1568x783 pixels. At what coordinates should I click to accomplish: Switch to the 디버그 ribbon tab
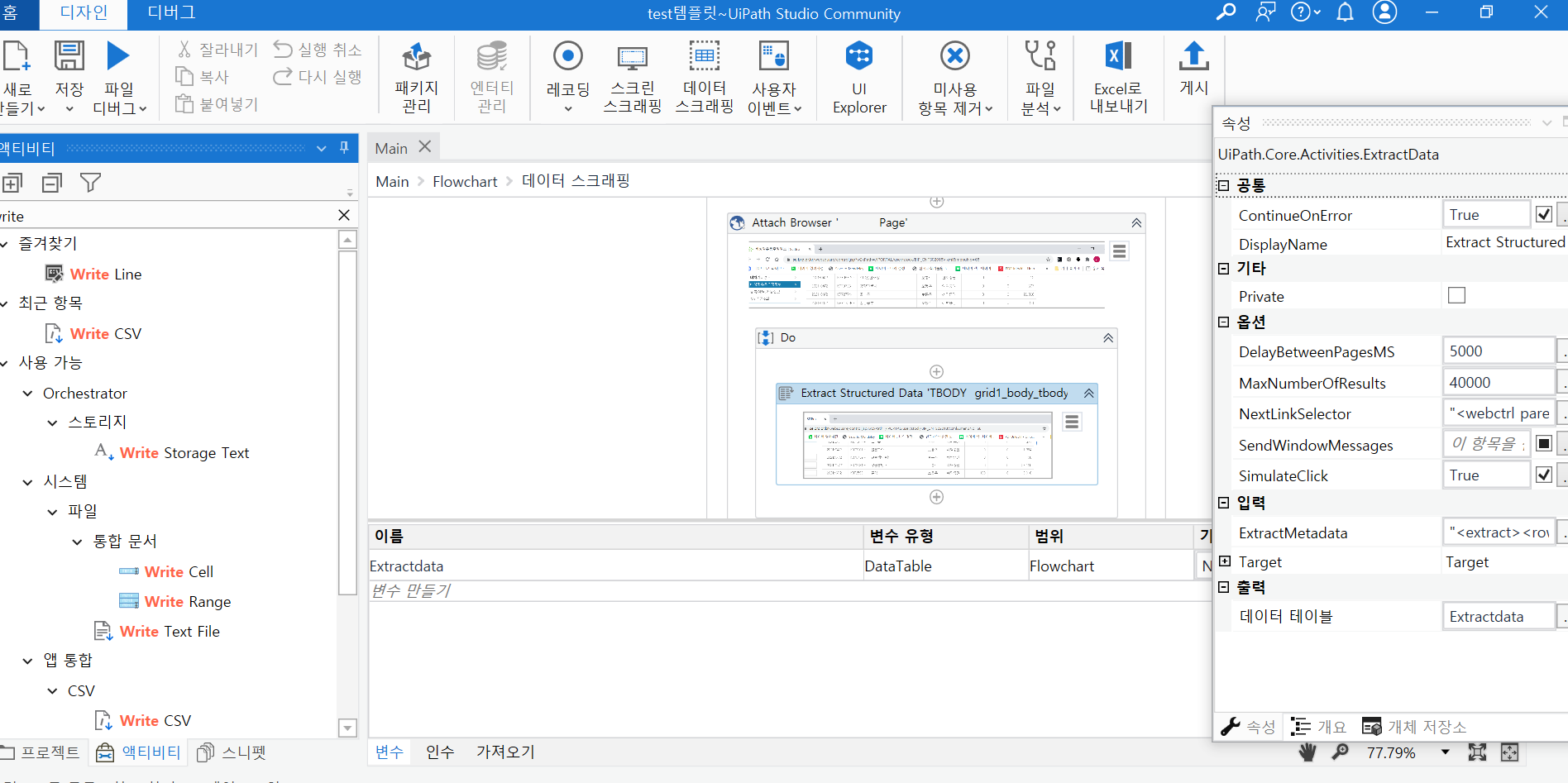click(x=171, y=12)
